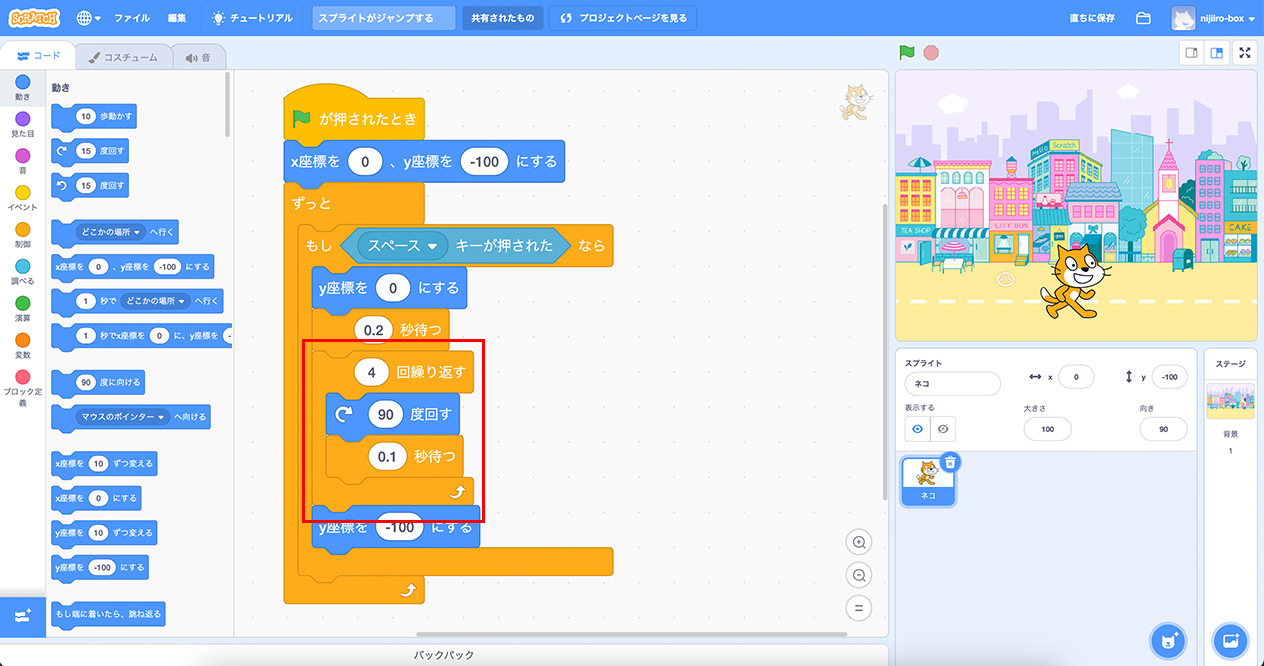Open the choose sprite button
Image resolution: width=1264 pixels, height=666 pixels.
pyautogui.click(x=1168, y=640)
